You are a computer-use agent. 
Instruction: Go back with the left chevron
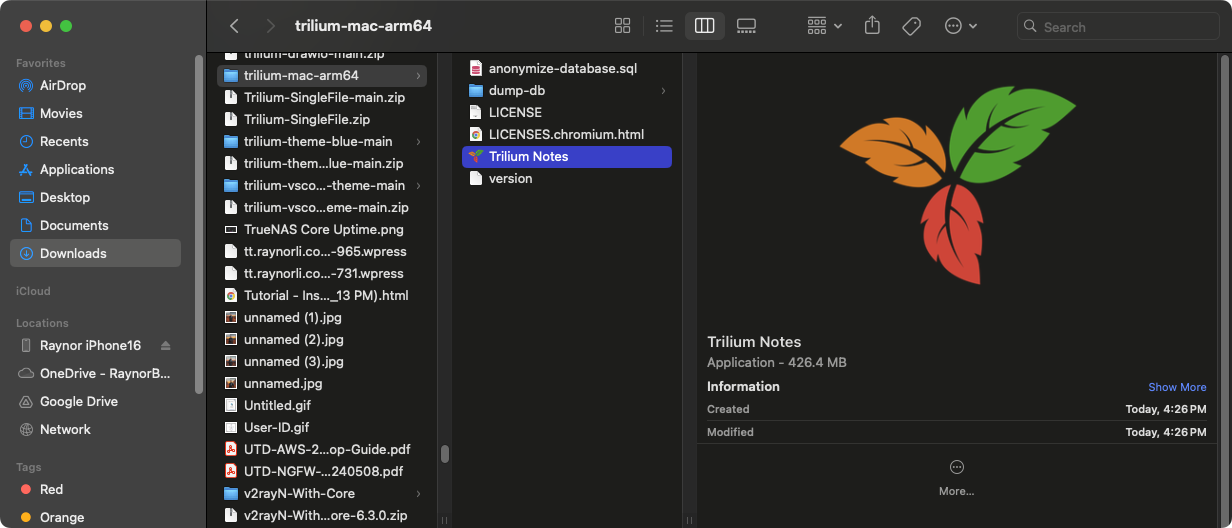pyautogui.click(x=234, y=26)
